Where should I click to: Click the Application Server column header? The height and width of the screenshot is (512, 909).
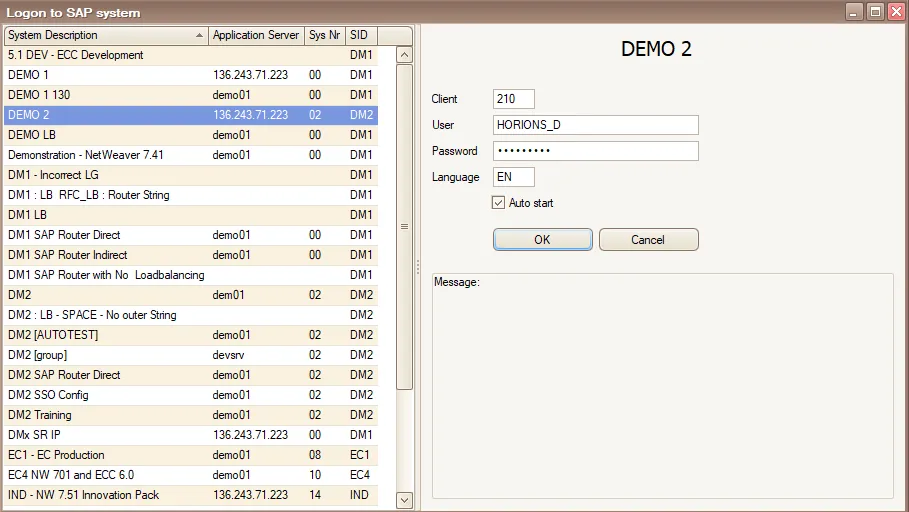coord(256,35)
